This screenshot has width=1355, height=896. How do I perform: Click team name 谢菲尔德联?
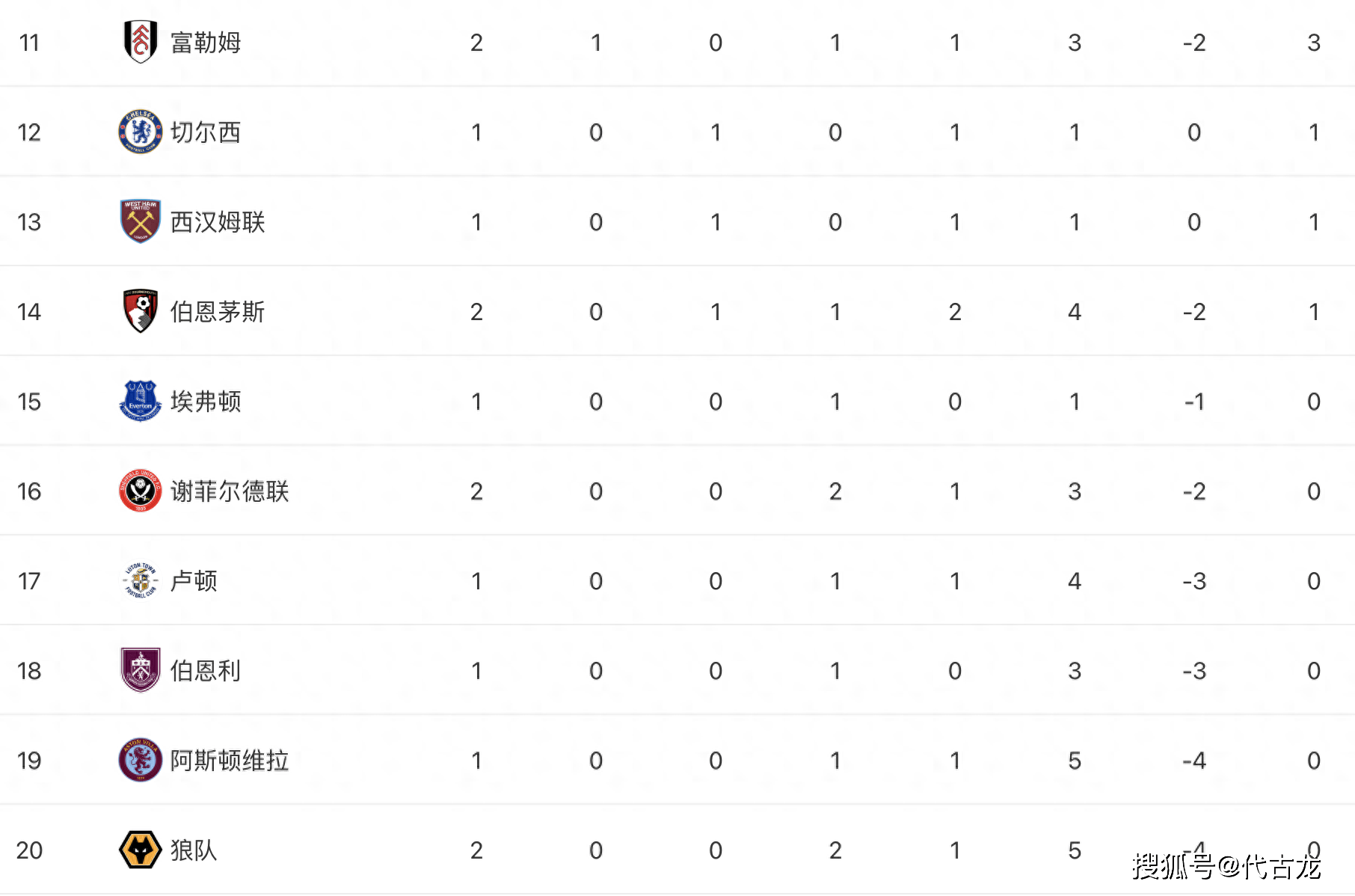click(230, 491)
